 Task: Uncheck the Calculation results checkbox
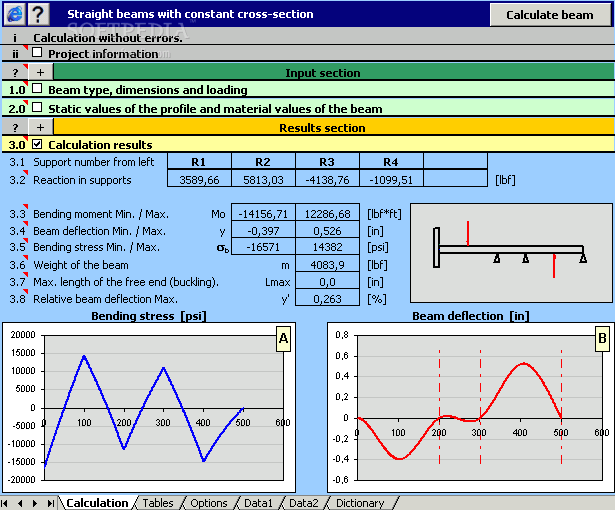[37, 144]
